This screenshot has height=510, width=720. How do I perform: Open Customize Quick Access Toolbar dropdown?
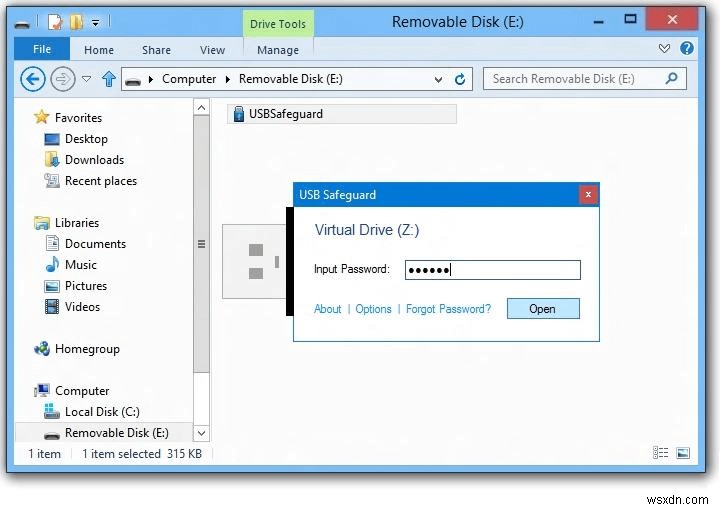[x=95, y=22]
